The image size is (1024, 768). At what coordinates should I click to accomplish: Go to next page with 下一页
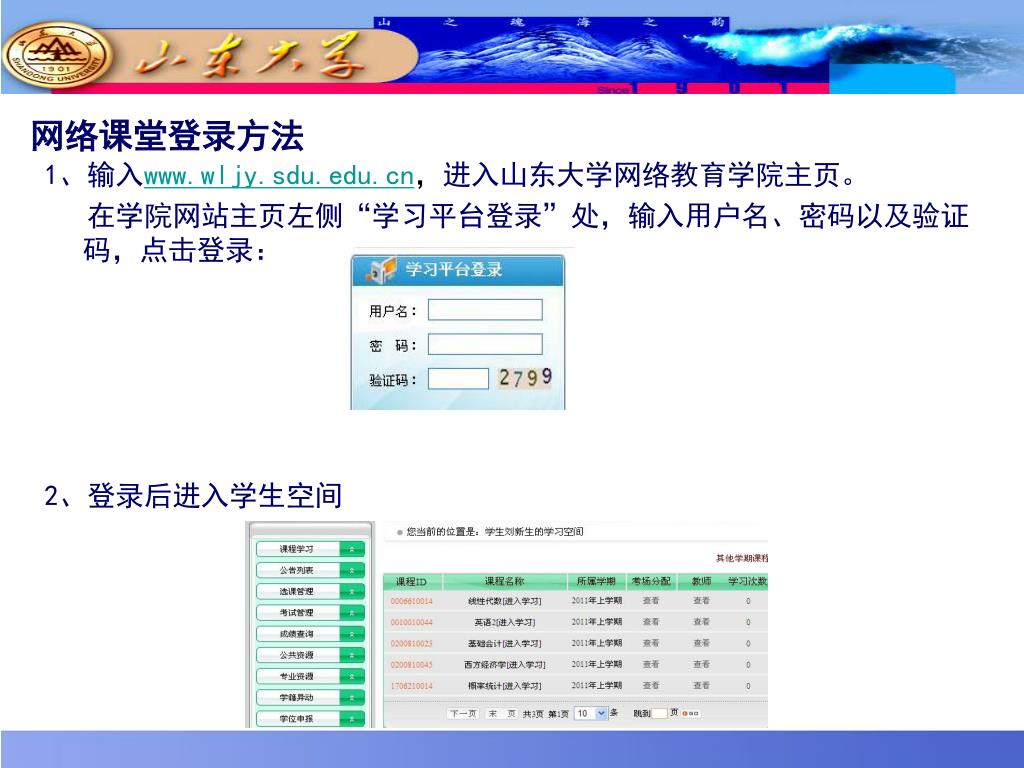click(x=463, y=713)
